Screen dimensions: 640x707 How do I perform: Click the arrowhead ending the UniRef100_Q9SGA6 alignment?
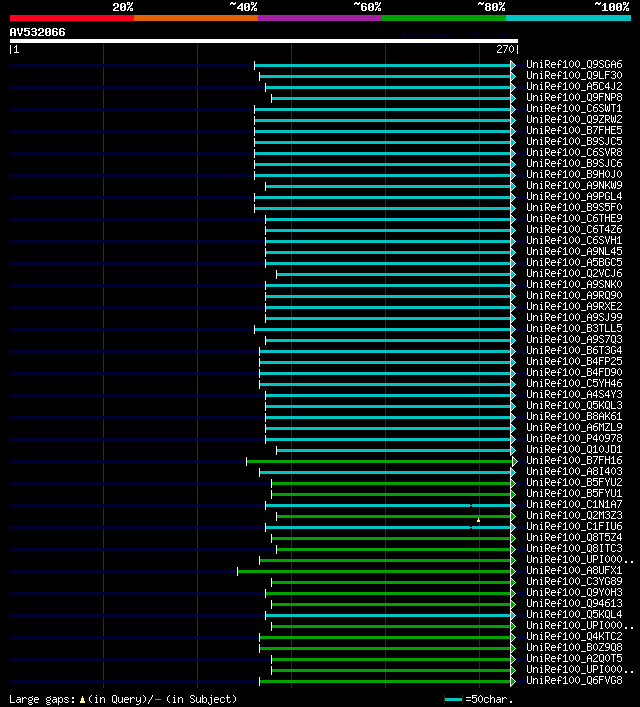tap(513, 65)
